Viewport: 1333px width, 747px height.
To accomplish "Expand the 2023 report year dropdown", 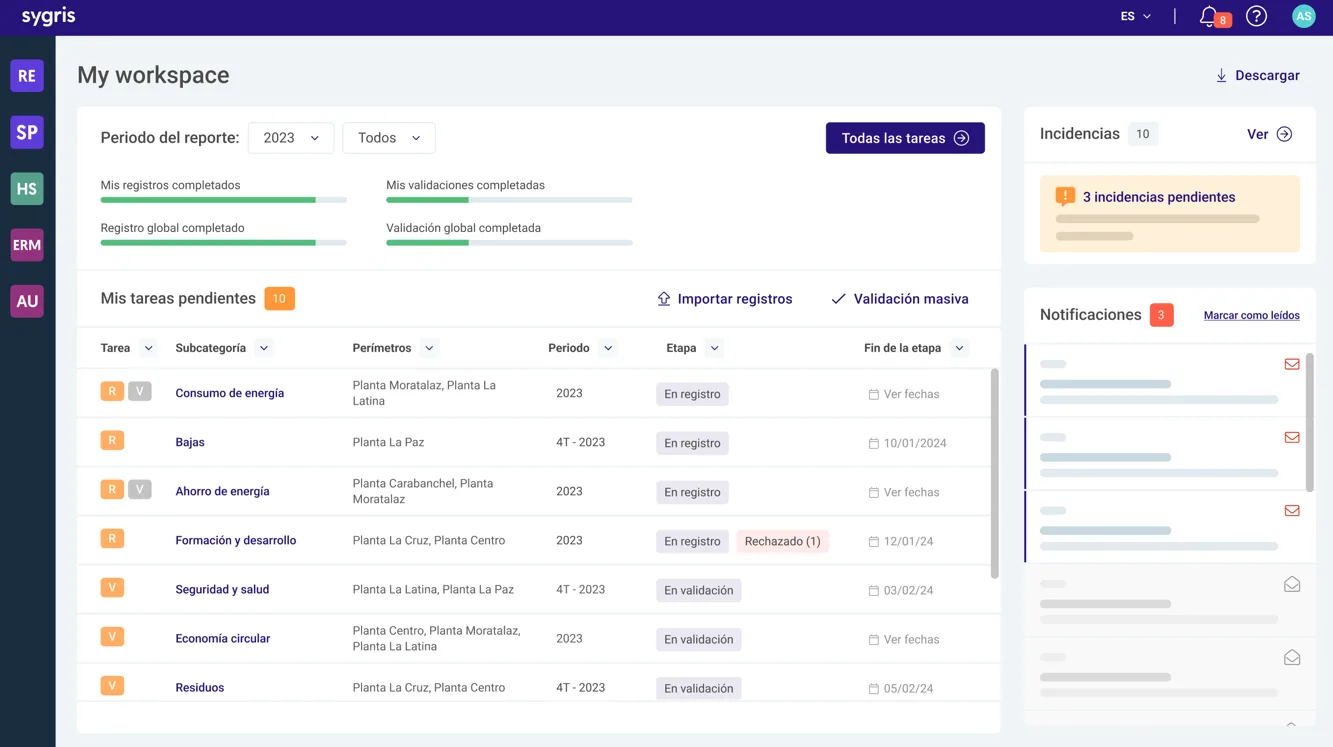I will 291,138.
